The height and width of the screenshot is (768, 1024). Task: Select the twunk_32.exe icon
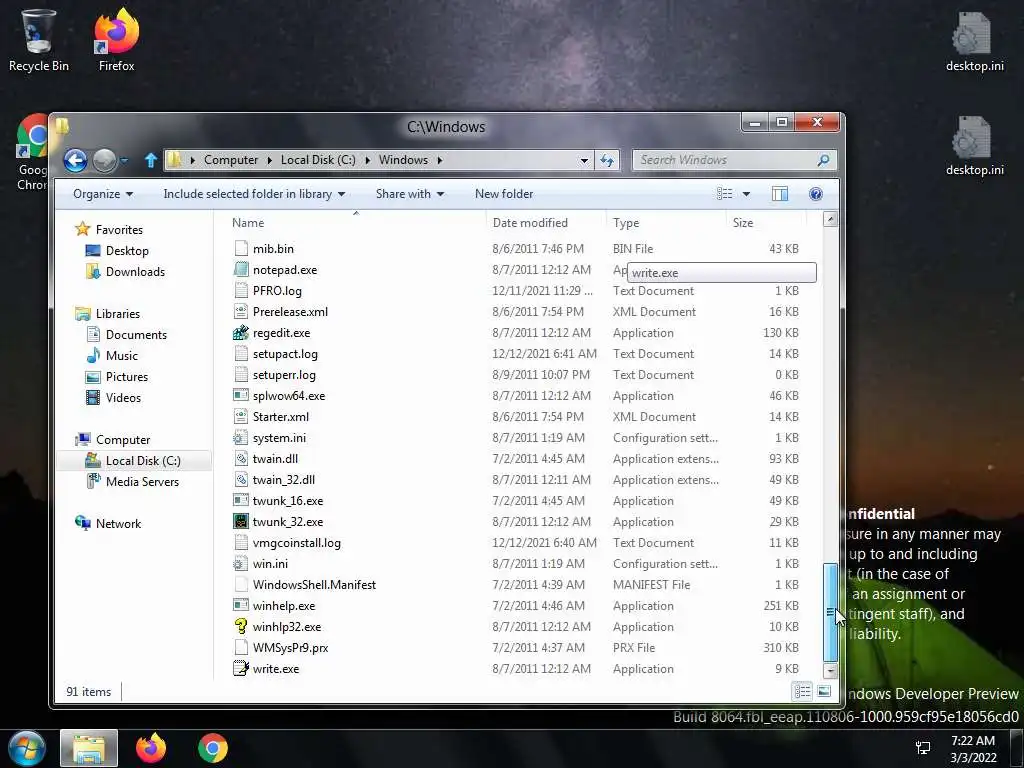pos(241,522)
